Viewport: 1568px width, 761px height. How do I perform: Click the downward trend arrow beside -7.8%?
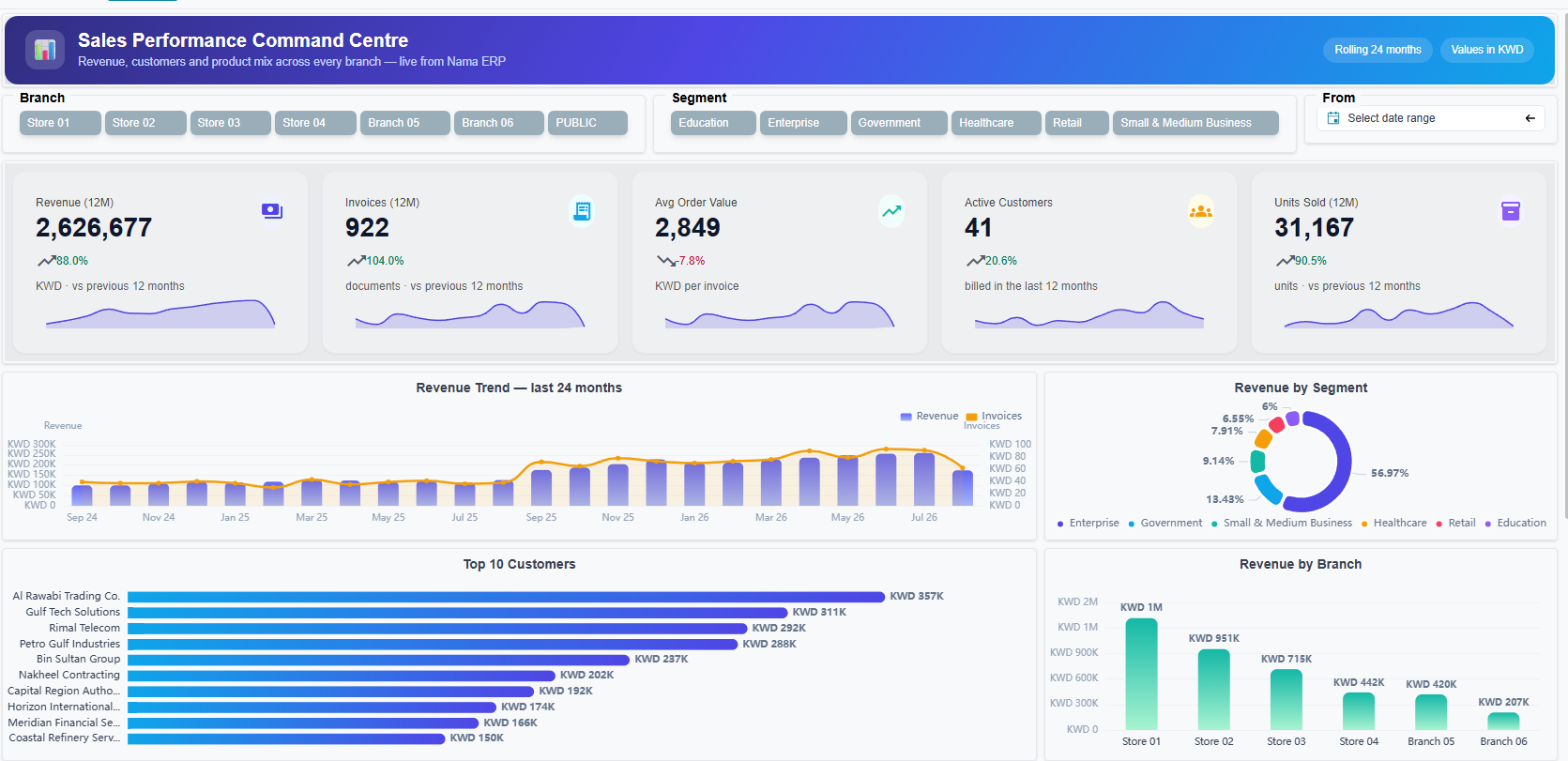click(666, 261)
